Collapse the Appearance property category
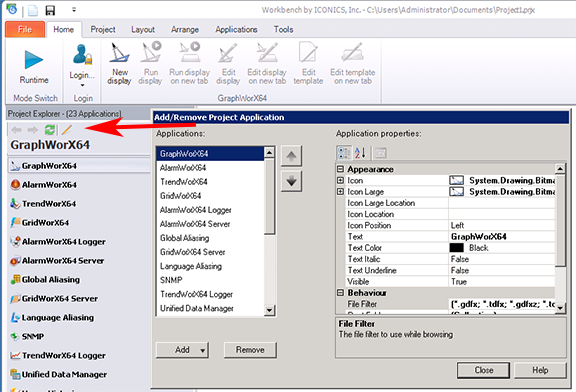 point(341,169)
